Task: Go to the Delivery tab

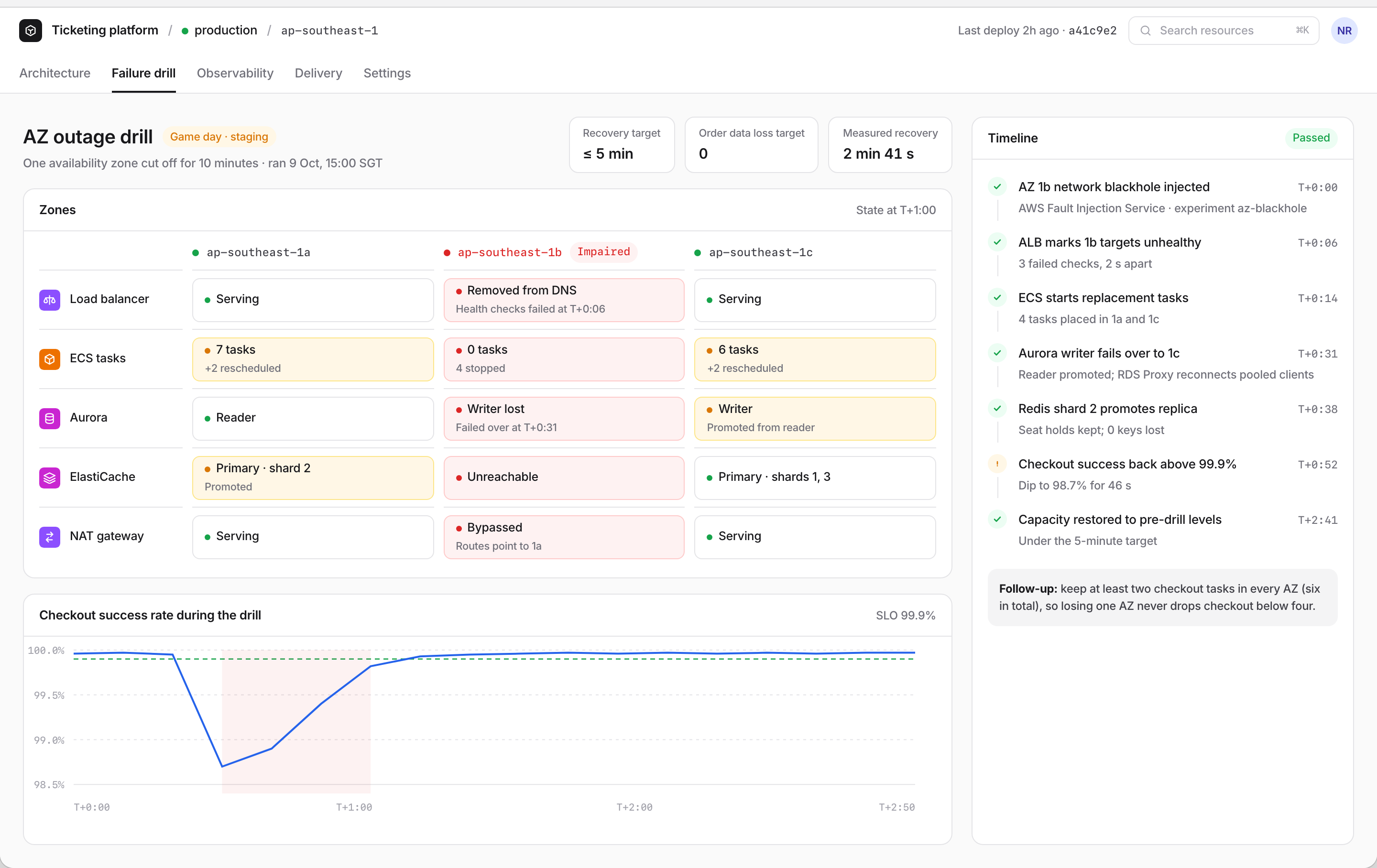Action: [x=318, y=73]
